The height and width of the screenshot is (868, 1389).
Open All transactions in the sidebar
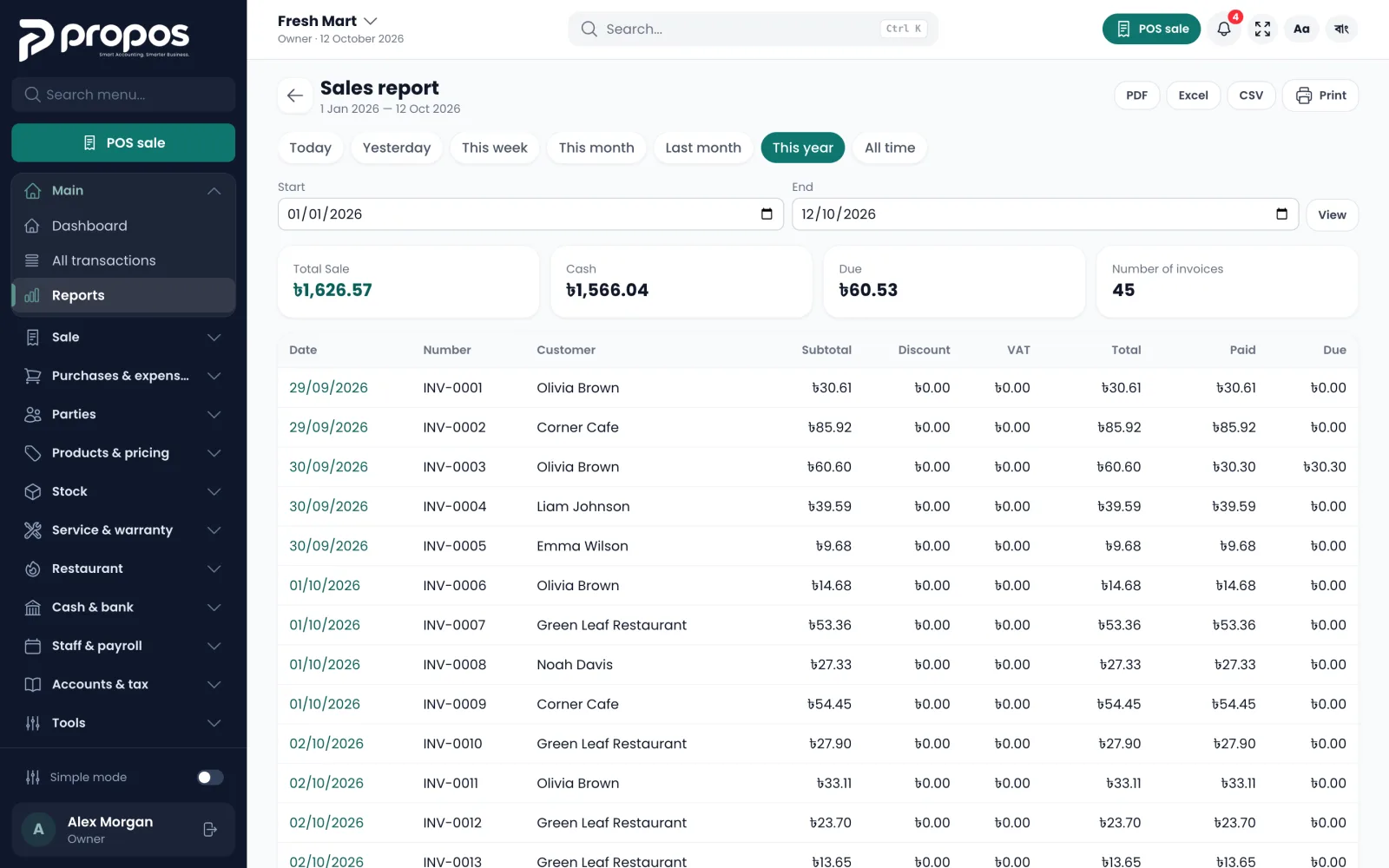click(123, 260)
